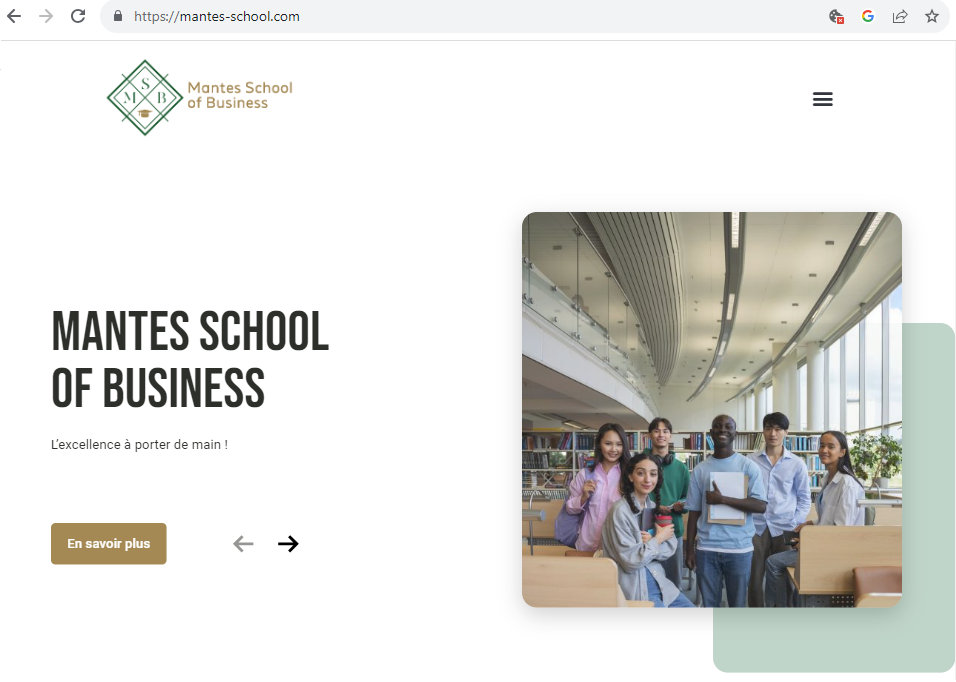Click the Mantes School of Business logo

point(200,98)
